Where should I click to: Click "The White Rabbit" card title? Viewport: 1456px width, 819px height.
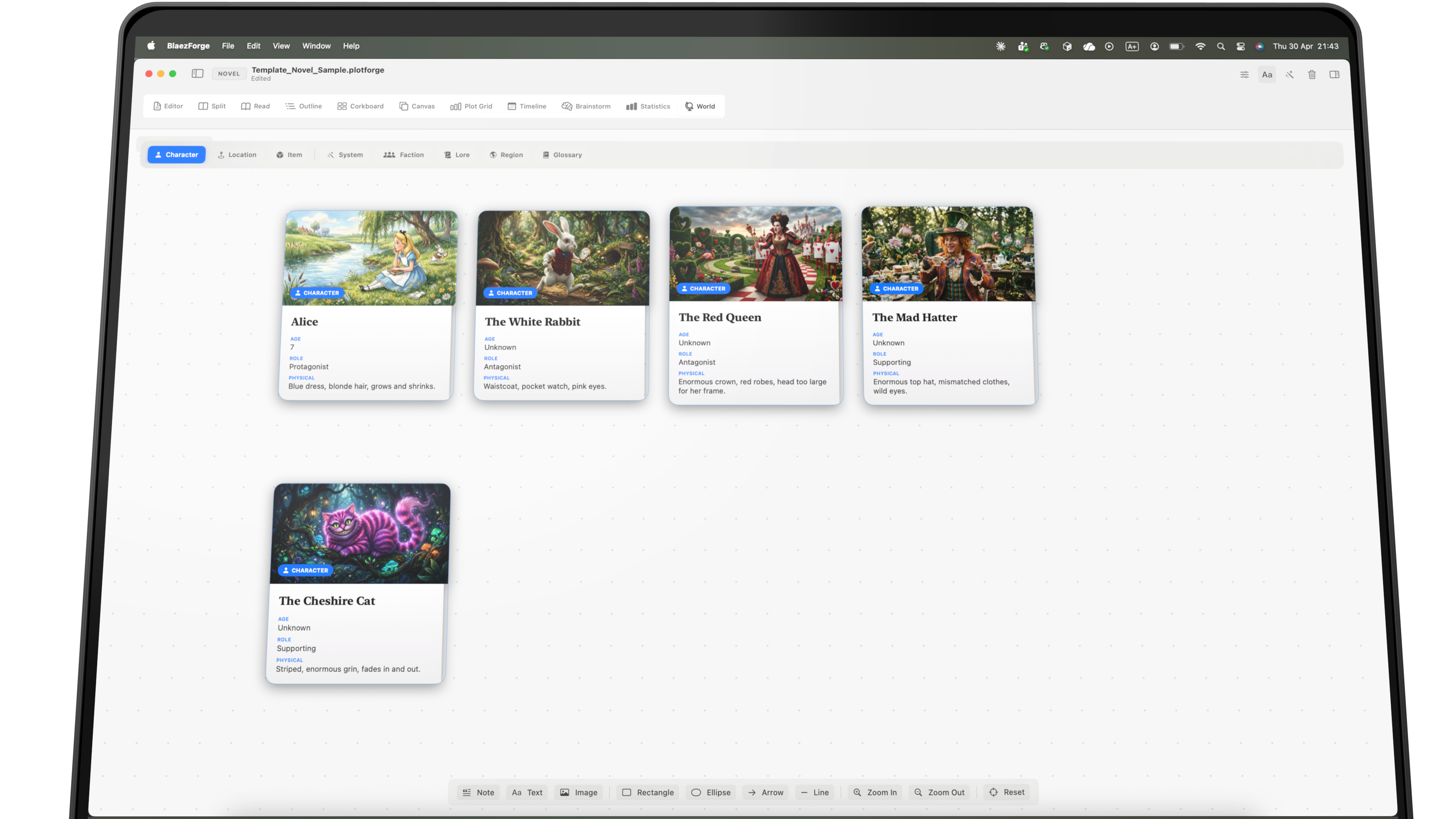(532, 322)
